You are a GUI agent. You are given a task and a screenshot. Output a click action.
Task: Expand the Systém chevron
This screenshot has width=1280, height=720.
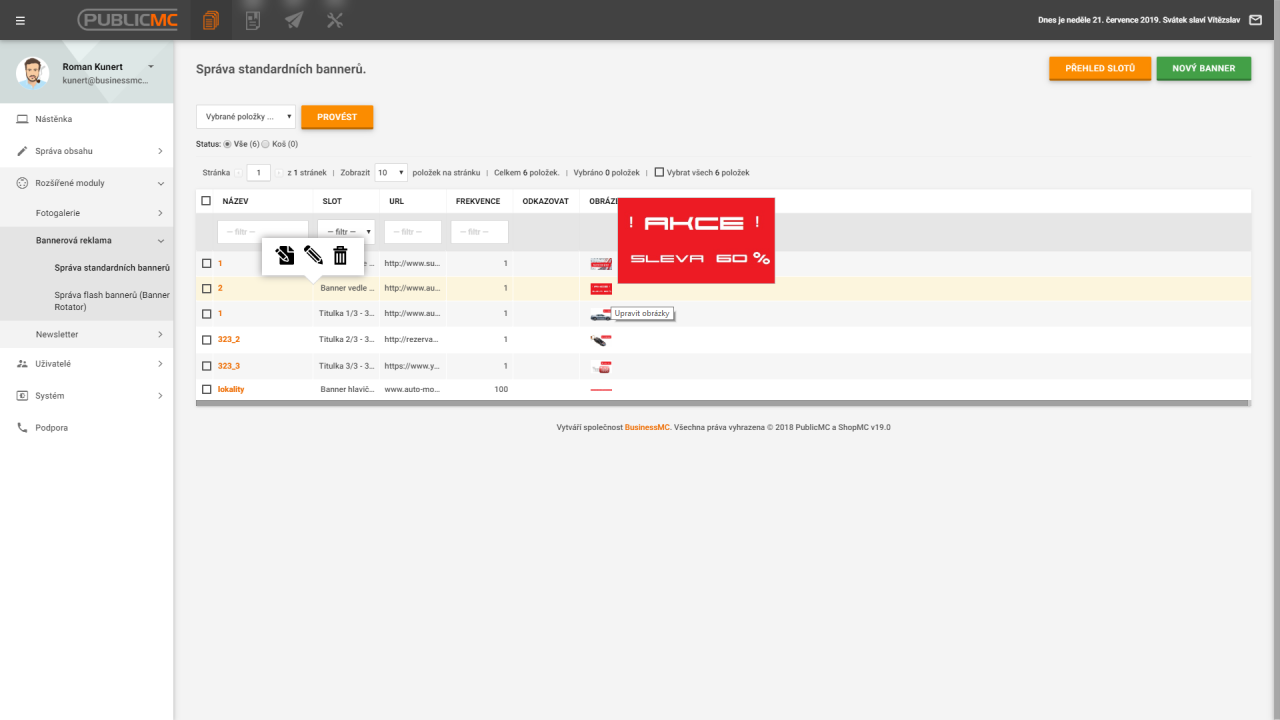pos(160,396)
